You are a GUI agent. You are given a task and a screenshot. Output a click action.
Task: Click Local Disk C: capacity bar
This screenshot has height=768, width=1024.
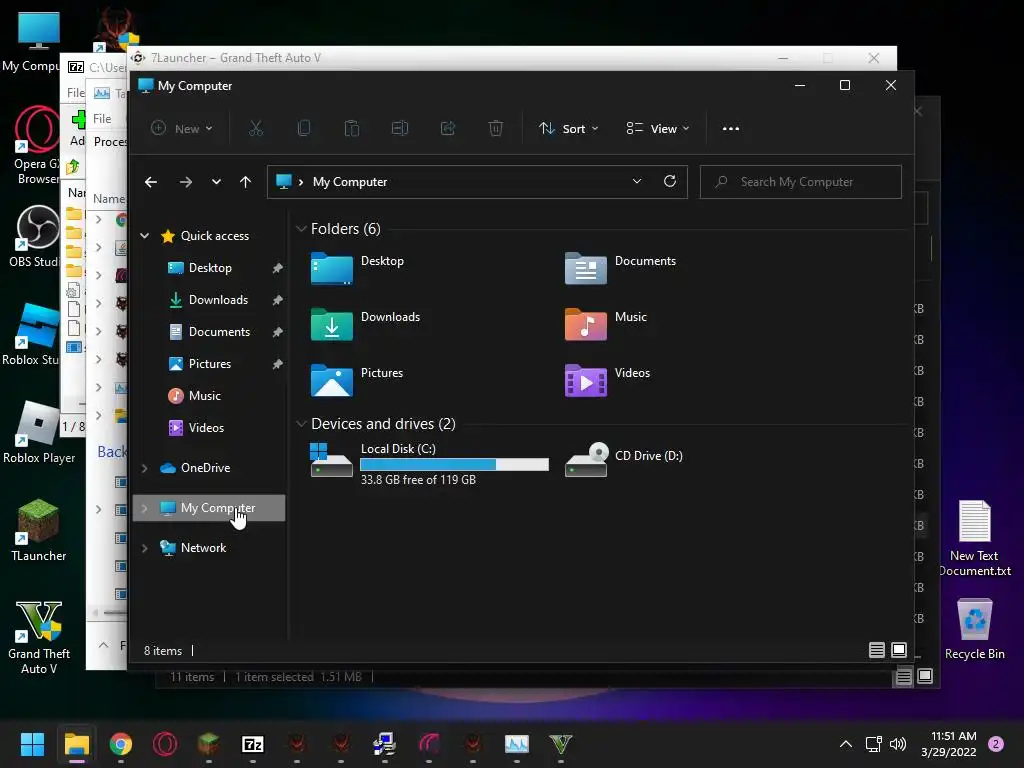[454, 464]
